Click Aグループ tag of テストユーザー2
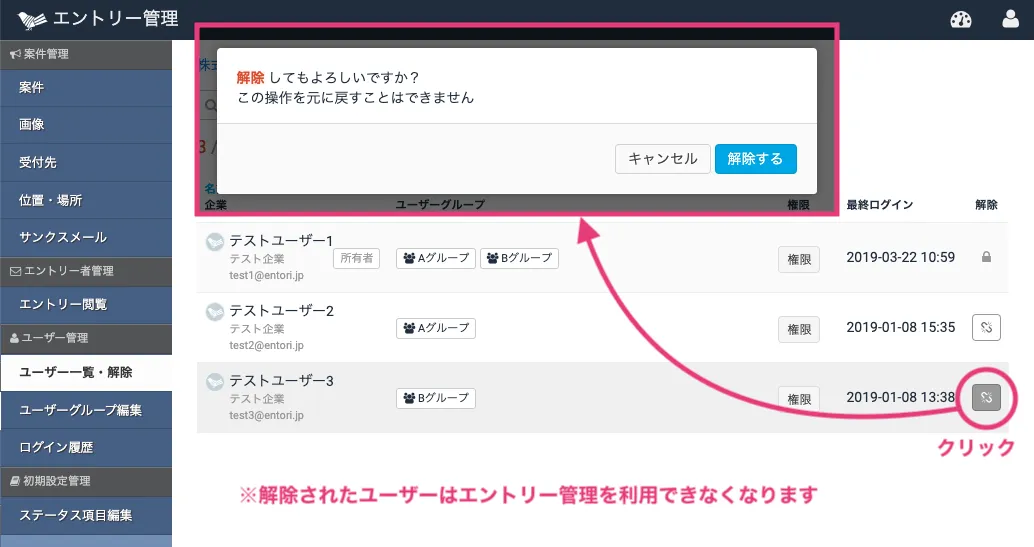Image resolution: width=1034 pixels, height=547 pixels. tap(436, 328)
